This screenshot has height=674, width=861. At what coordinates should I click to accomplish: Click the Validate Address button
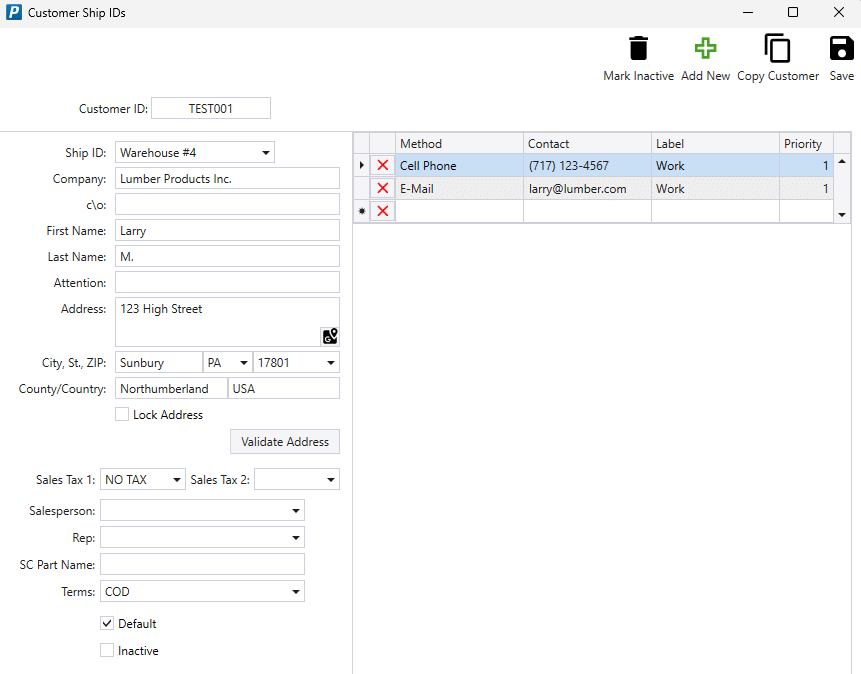[284, 441]
